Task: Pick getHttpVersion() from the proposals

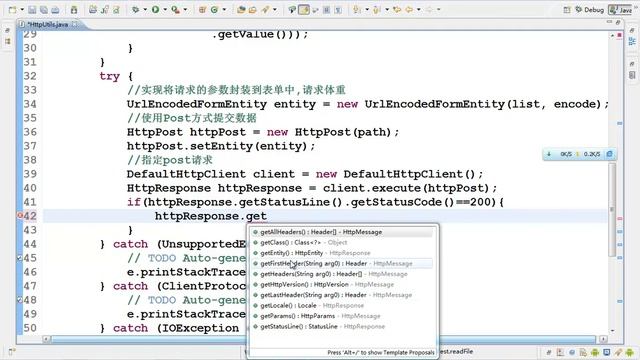Action: 342,284
